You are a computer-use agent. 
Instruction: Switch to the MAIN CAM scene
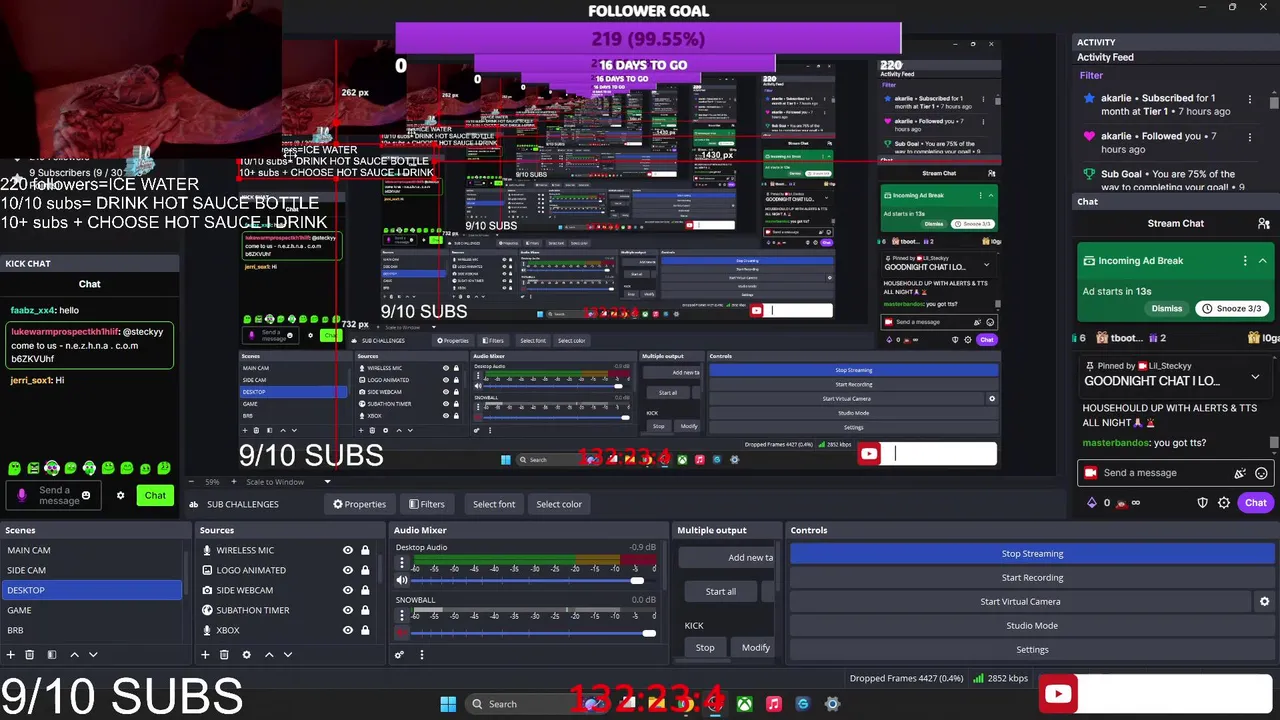tap(91, 550)
